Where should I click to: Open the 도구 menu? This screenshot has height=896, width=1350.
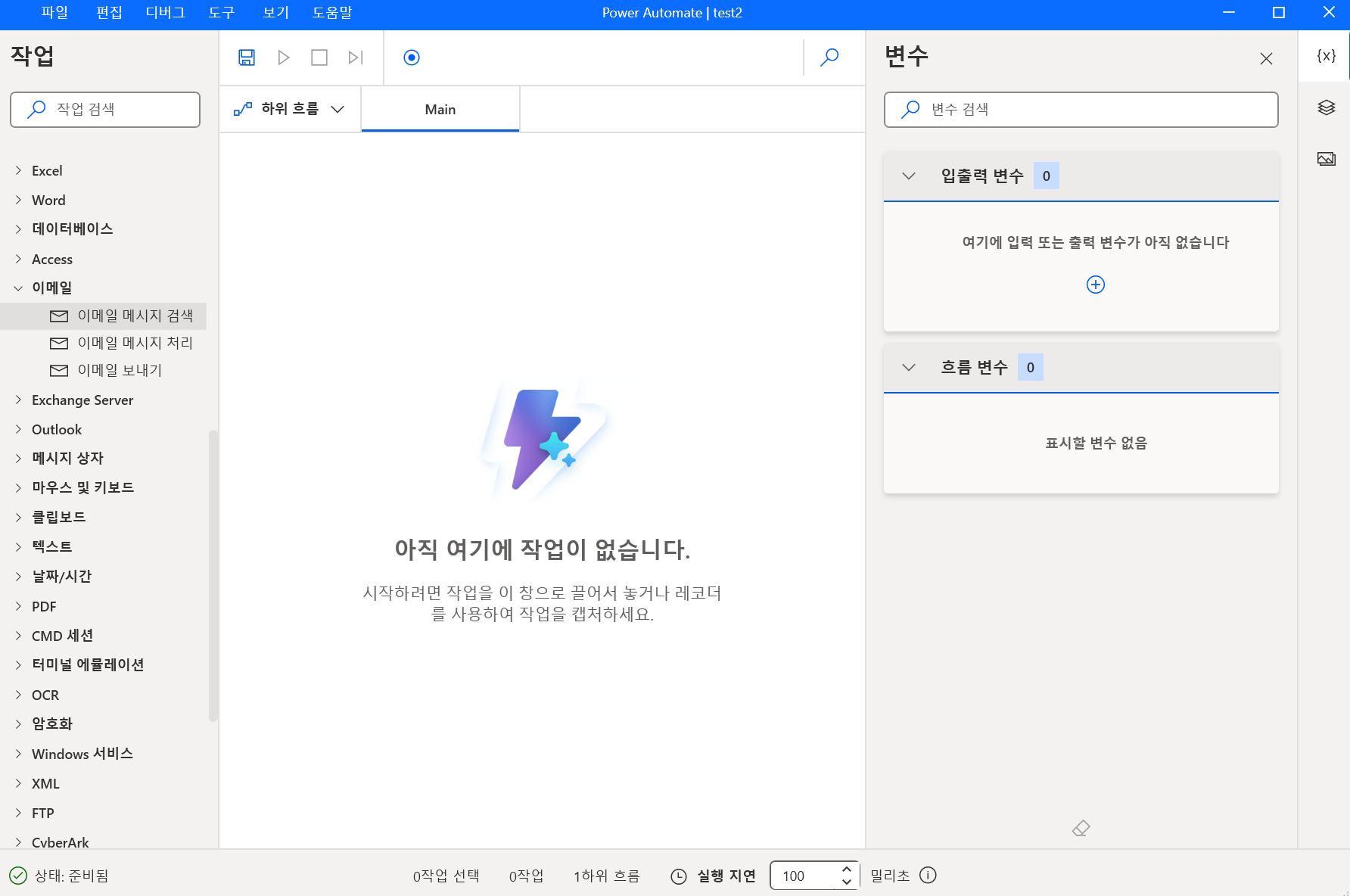(222, 13)
